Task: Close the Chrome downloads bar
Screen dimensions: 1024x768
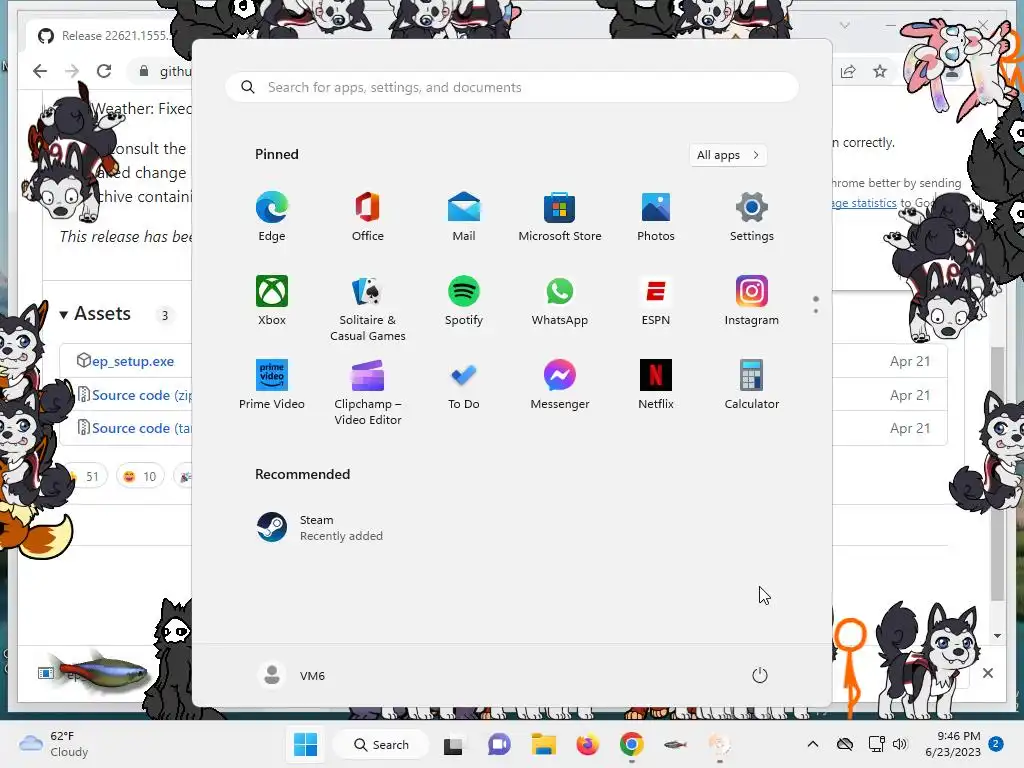Action: pos(987,673)
